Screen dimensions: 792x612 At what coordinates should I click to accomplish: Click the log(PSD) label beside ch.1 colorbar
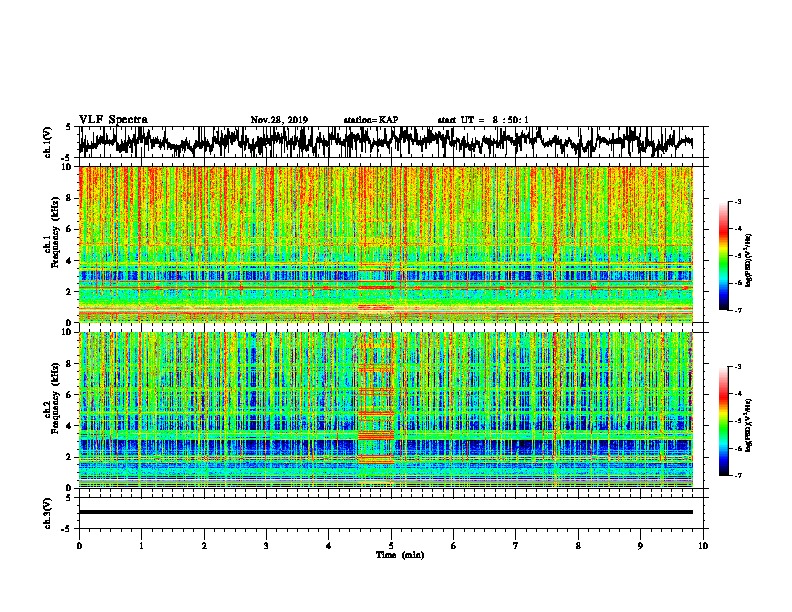click(x=750, y=261)
